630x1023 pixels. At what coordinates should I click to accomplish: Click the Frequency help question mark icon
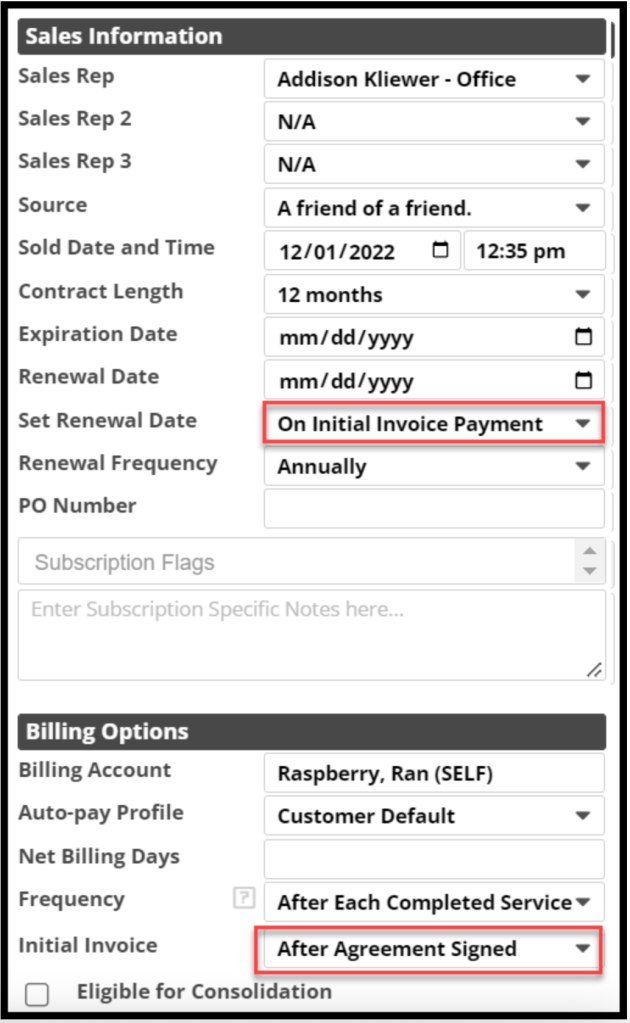point(243,899)
